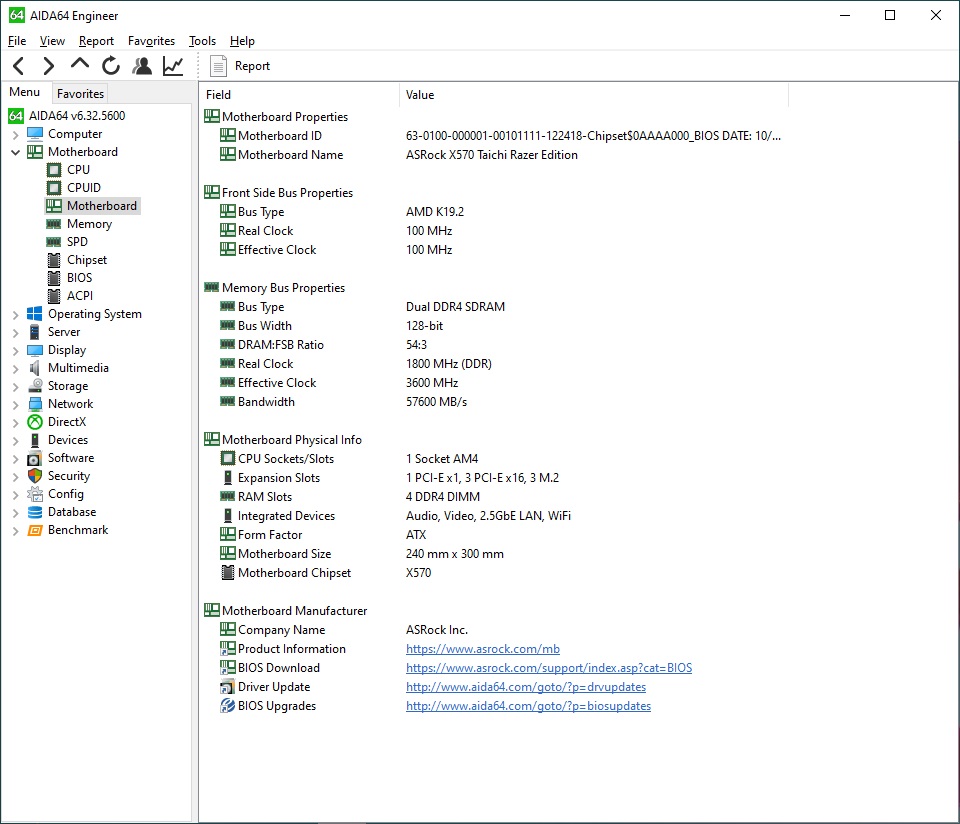960x824 pixels.
Task: Expand the Network tree node
Action: [15, 405]
